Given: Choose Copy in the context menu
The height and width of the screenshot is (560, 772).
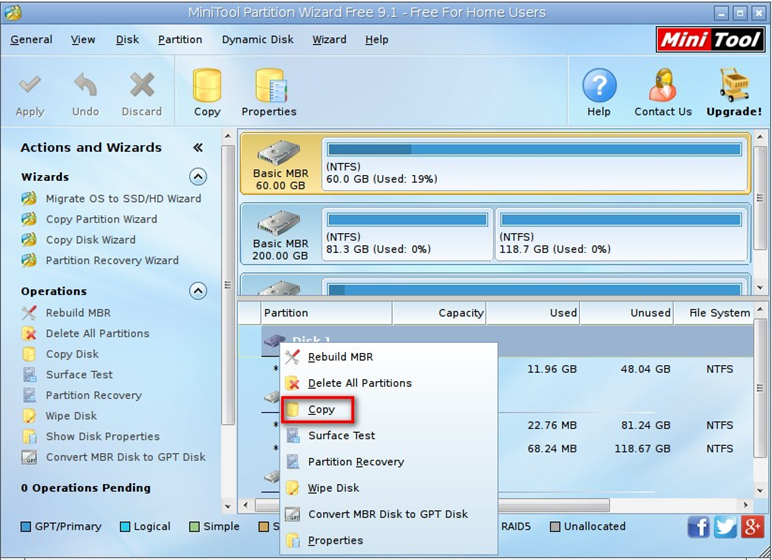Looking at the screenshot, I should click(389, 410).
